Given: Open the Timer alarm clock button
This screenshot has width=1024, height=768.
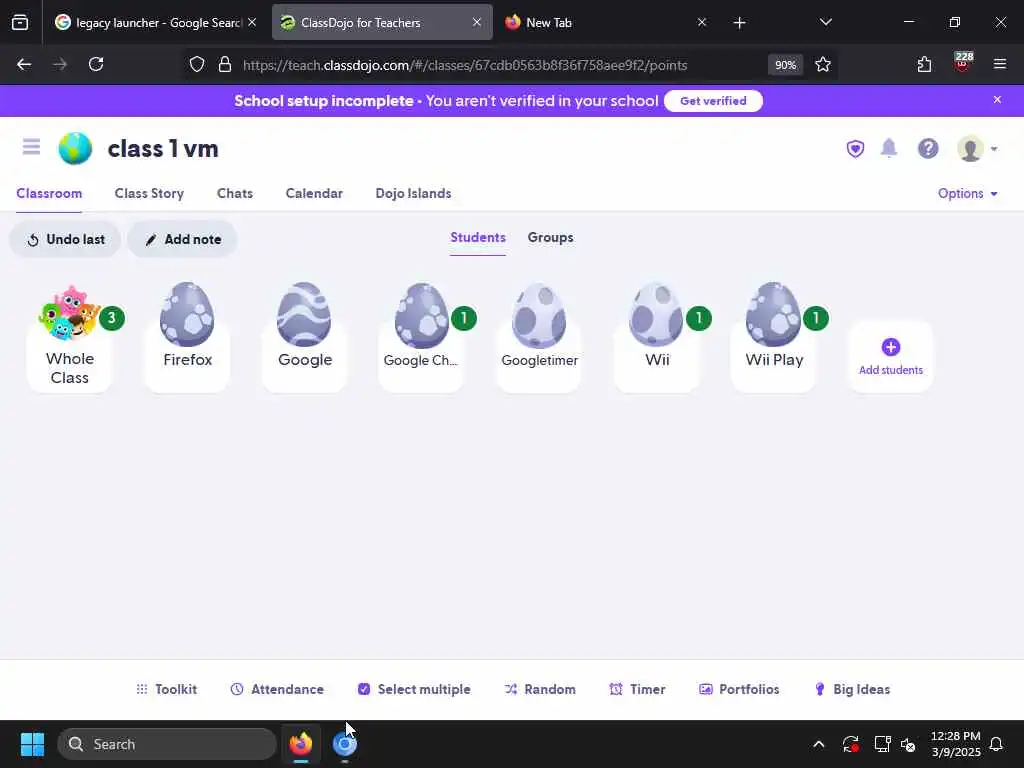Looking at the screenshot, I should tap(637, 690).
